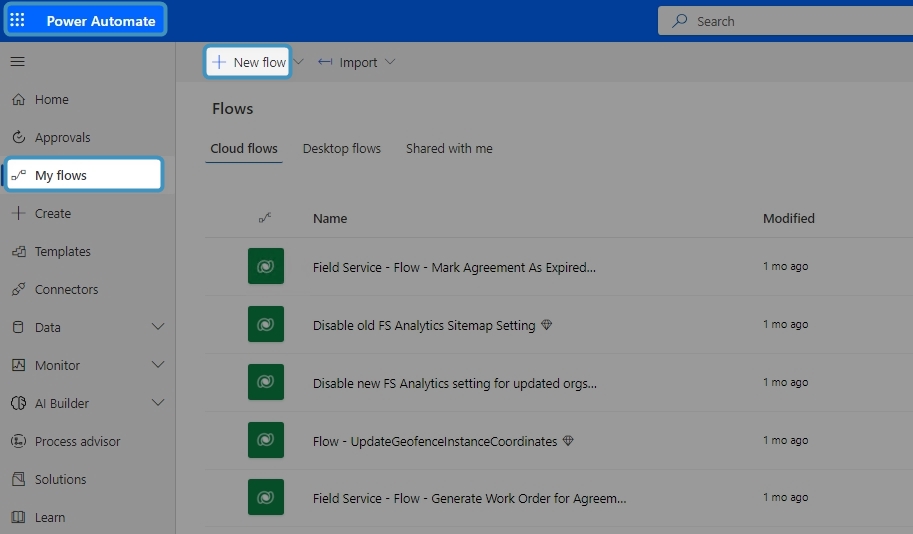Click icon for Disable new FS Analytics flow

[266, 382]
